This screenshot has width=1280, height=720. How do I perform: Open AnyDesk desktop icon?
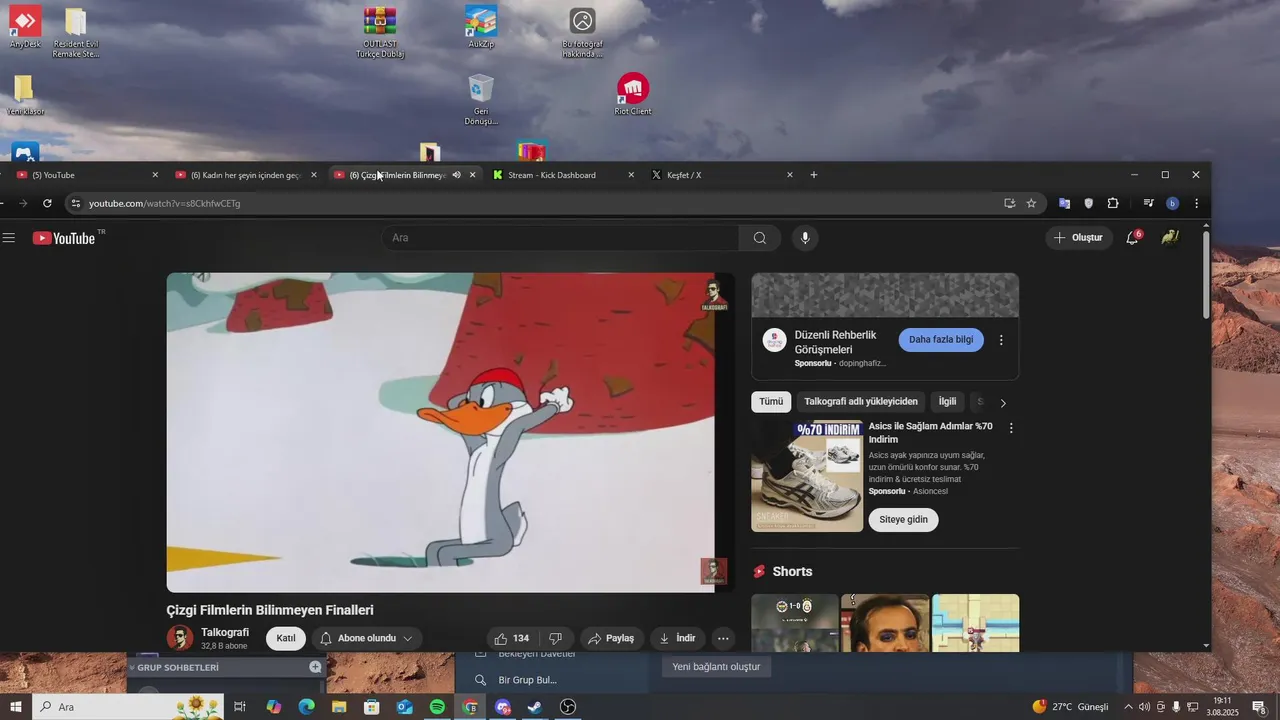(24, 27)
